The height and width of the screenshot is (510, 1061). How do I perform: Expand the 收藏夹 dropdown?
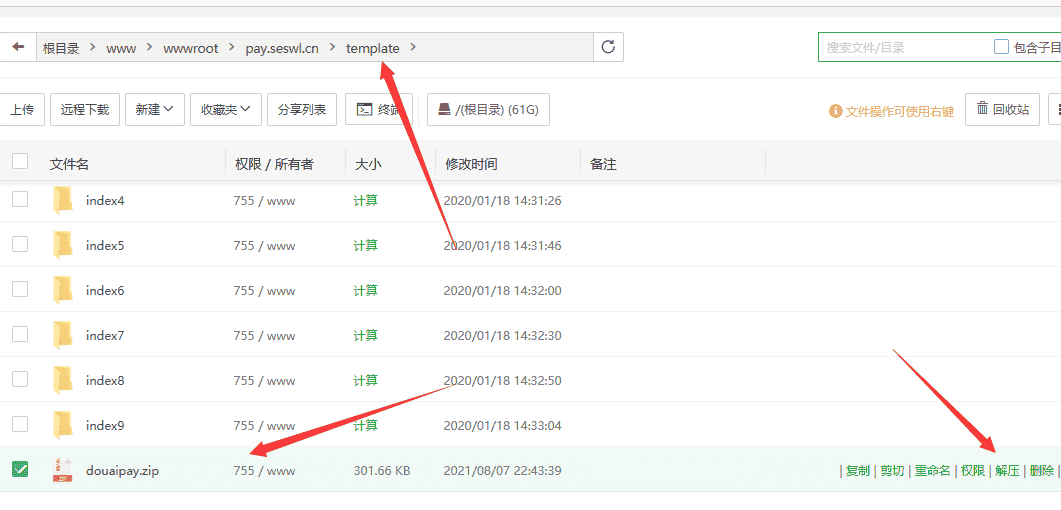226,110
